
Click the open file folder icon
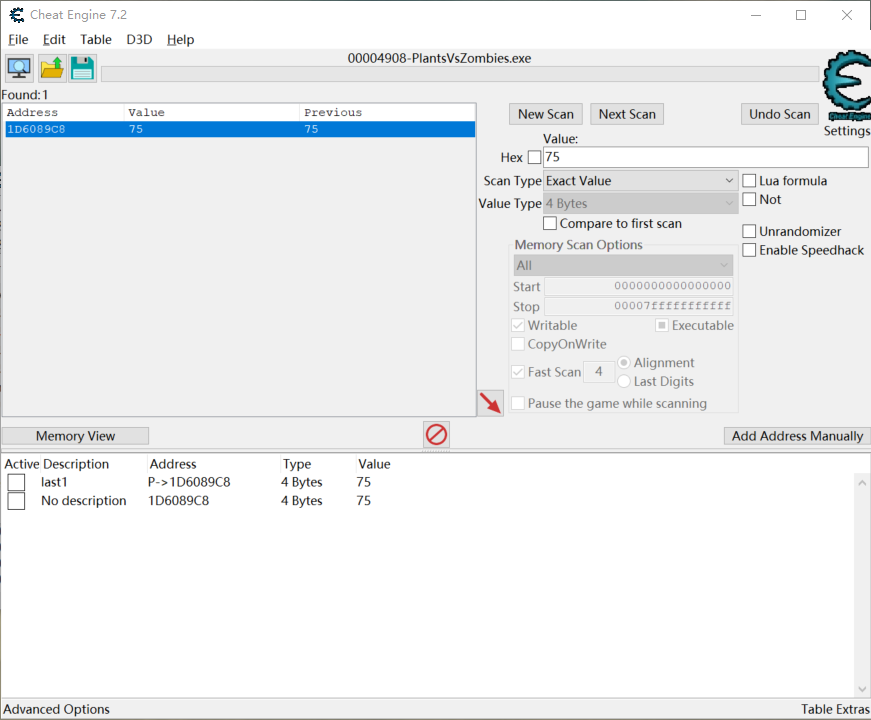point(52,68)
